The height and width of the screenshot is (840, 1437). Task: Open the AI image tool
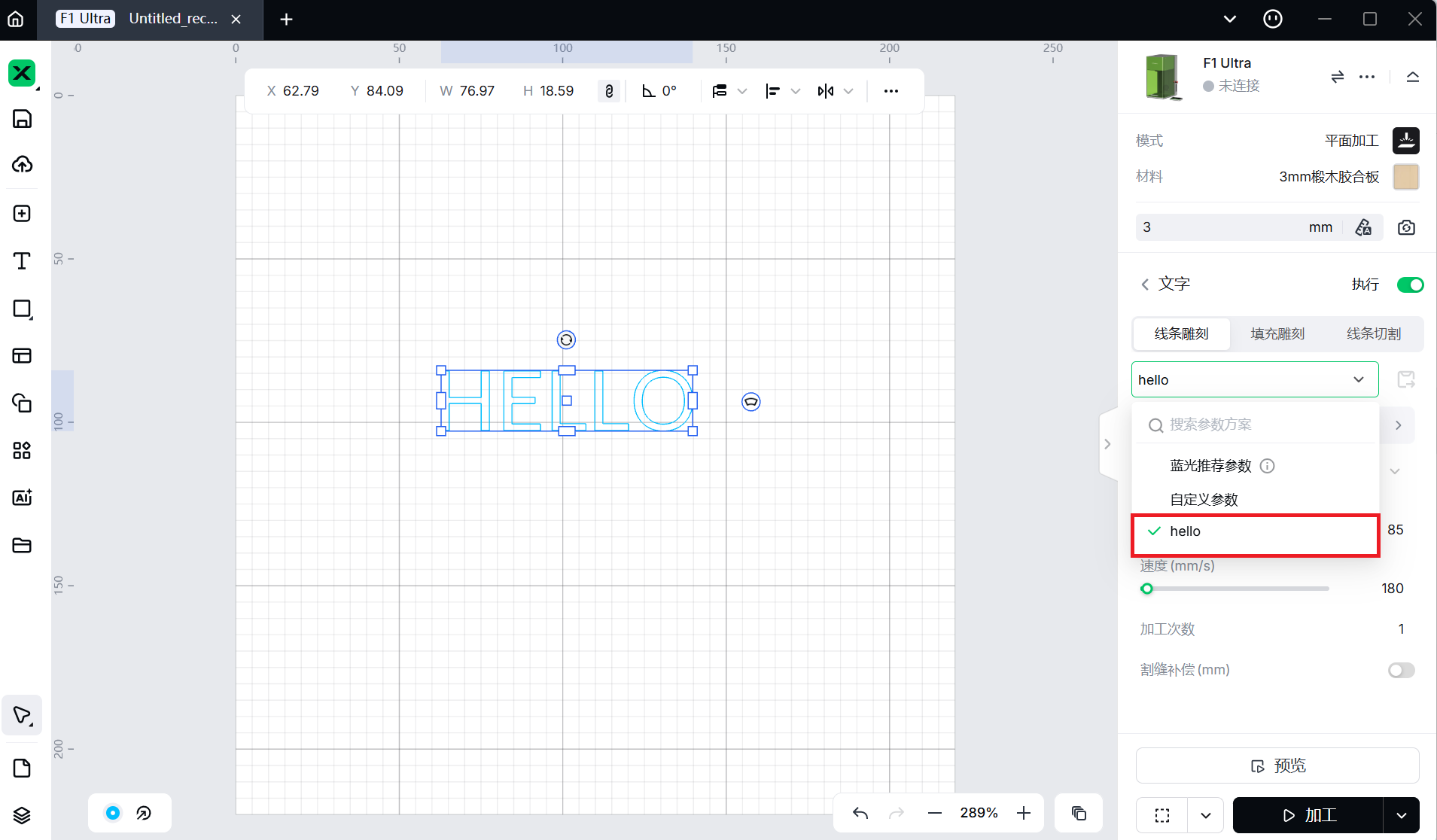(22, 498)
